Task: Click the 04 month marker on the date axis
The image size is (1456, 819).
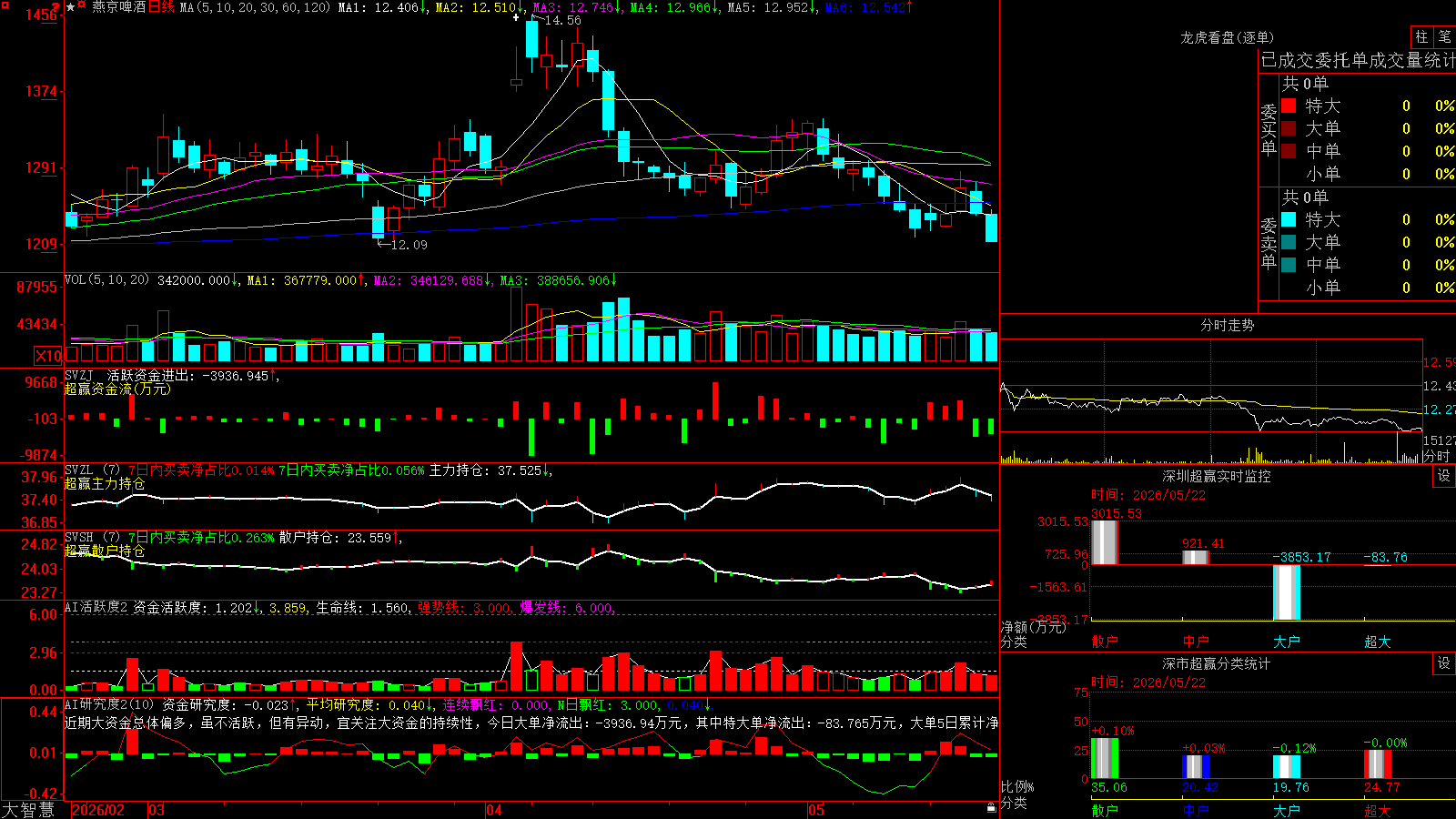Action: click(494, 810)
